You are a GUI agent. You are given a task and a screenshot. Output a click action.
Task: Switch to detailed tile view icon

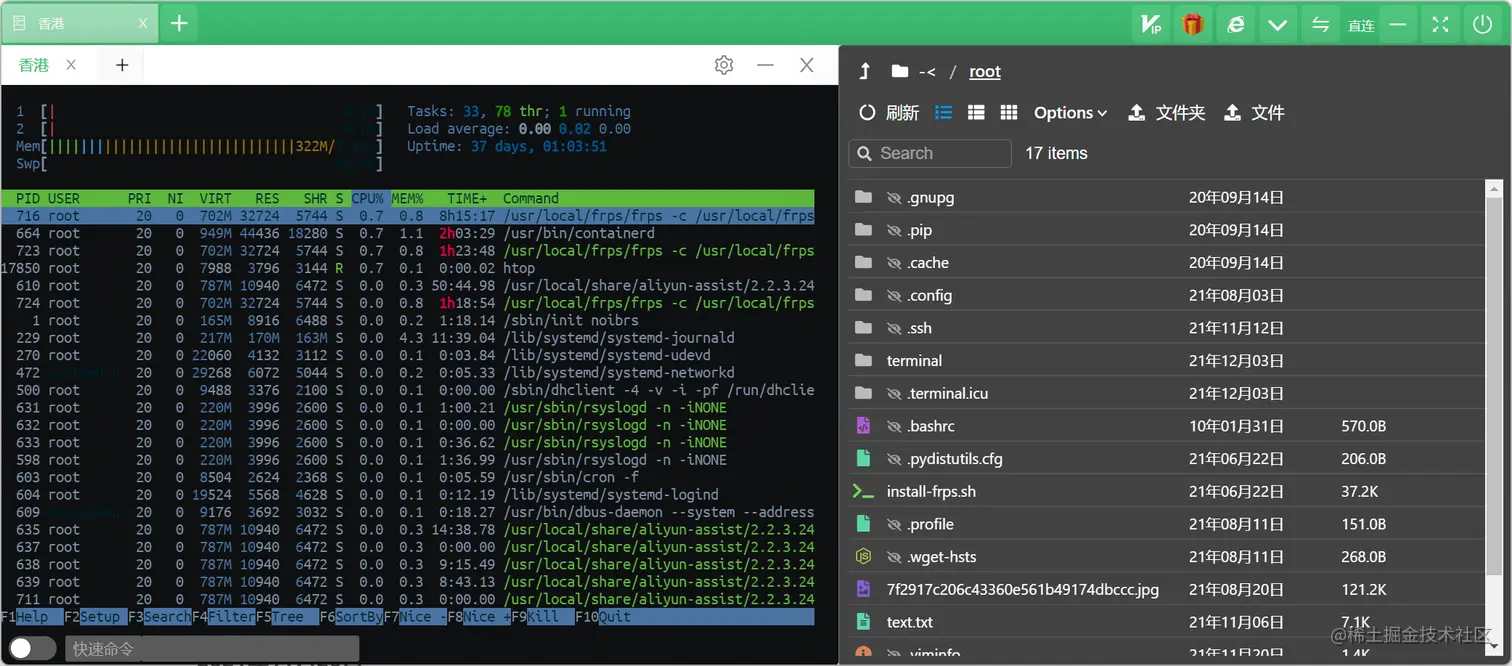[976, 113]
